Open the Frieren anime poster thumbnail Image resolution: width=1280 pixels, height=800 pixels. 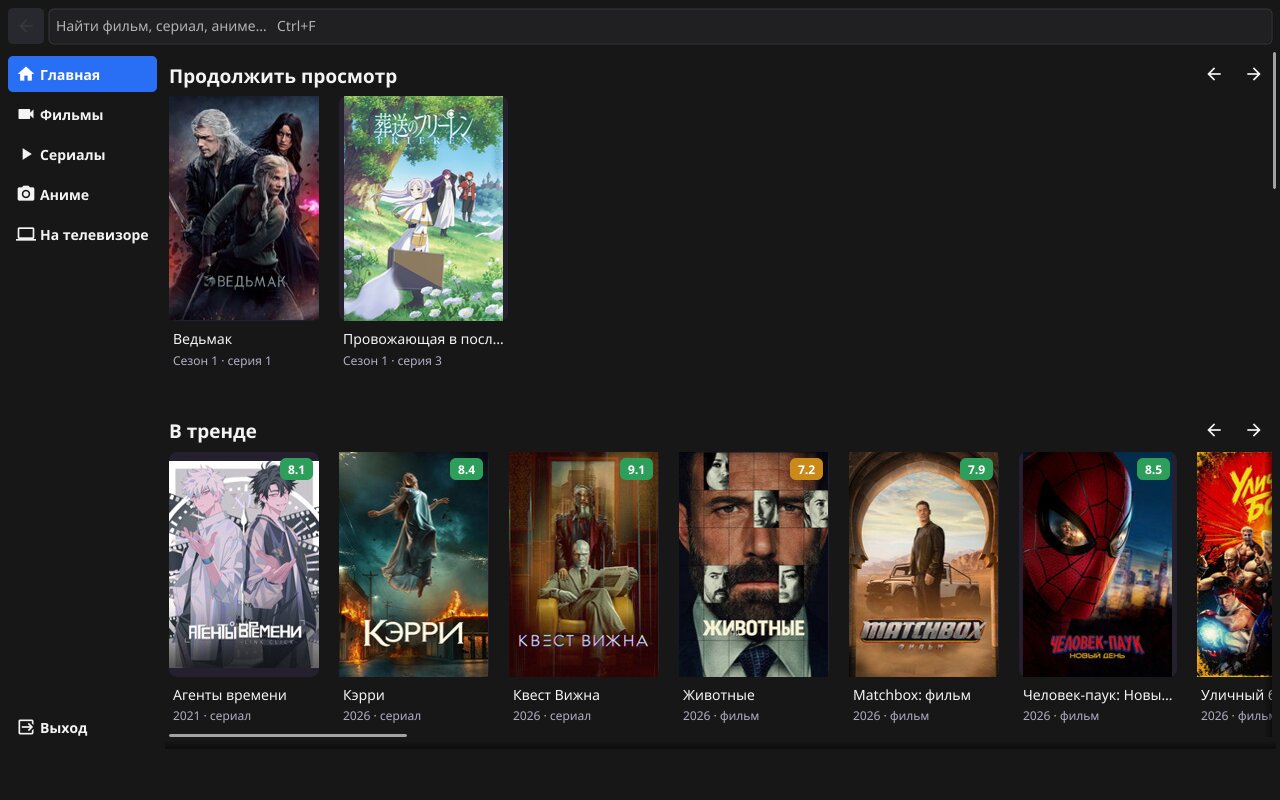[423, 208]
